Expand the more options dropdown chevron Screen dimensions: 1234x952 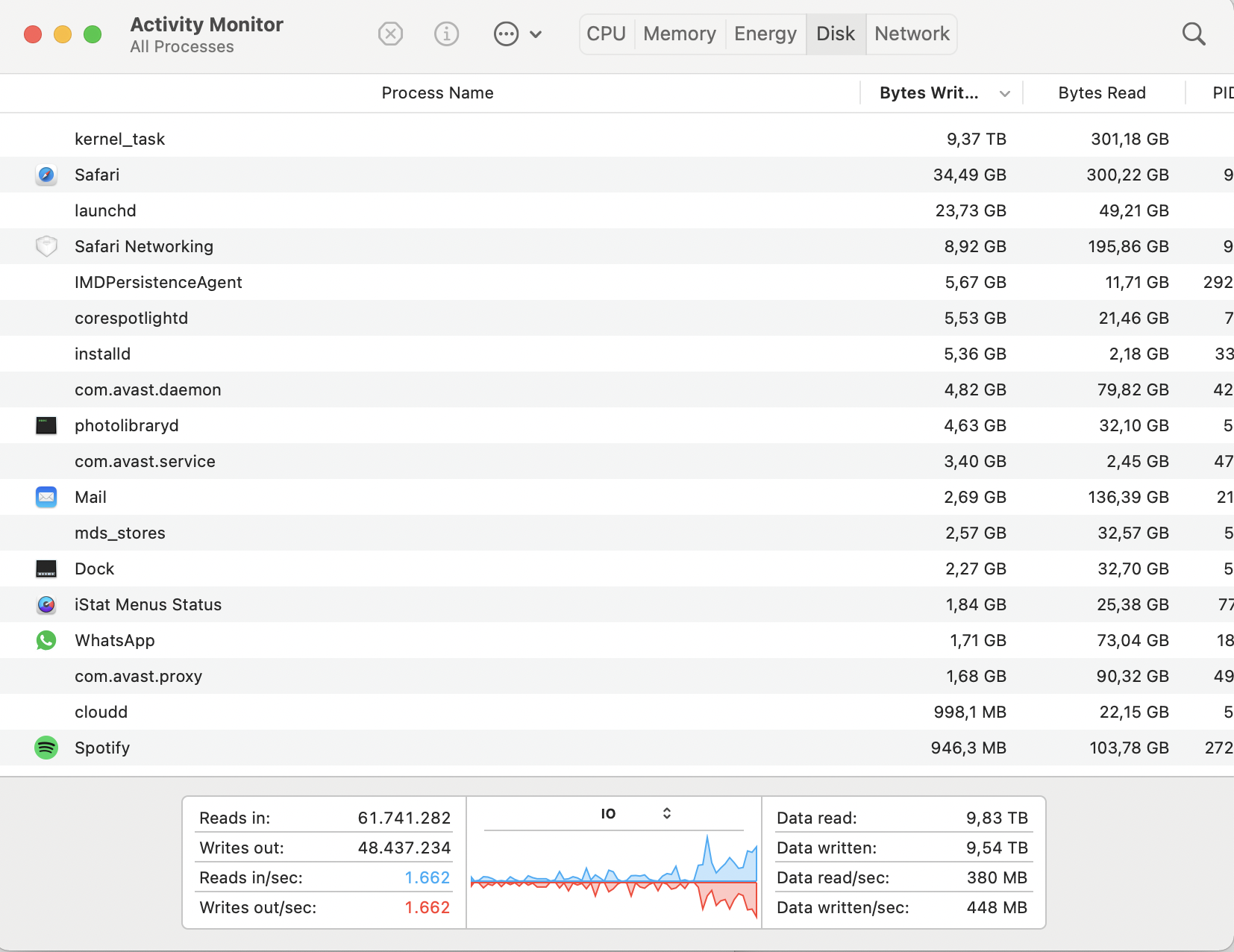(536, 34)
